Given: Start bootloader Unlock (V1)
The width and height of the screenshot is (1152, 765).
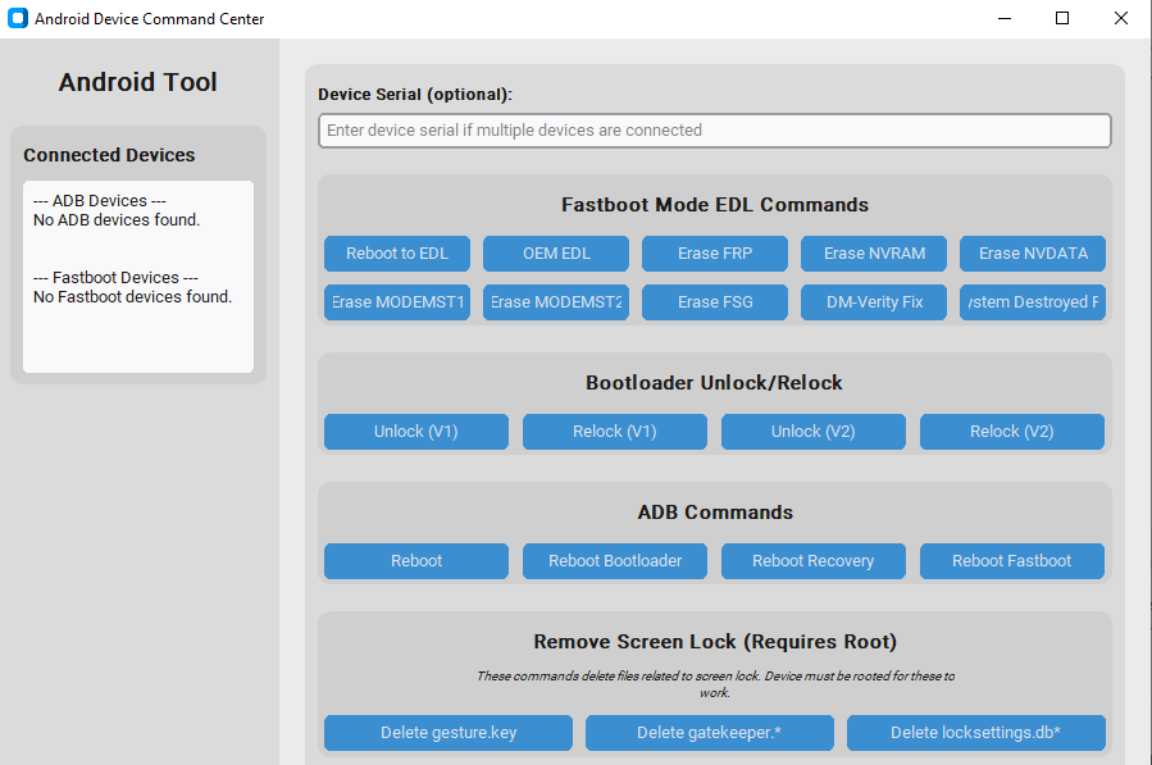Looking at the screenshot, I should tap(415, 431).
